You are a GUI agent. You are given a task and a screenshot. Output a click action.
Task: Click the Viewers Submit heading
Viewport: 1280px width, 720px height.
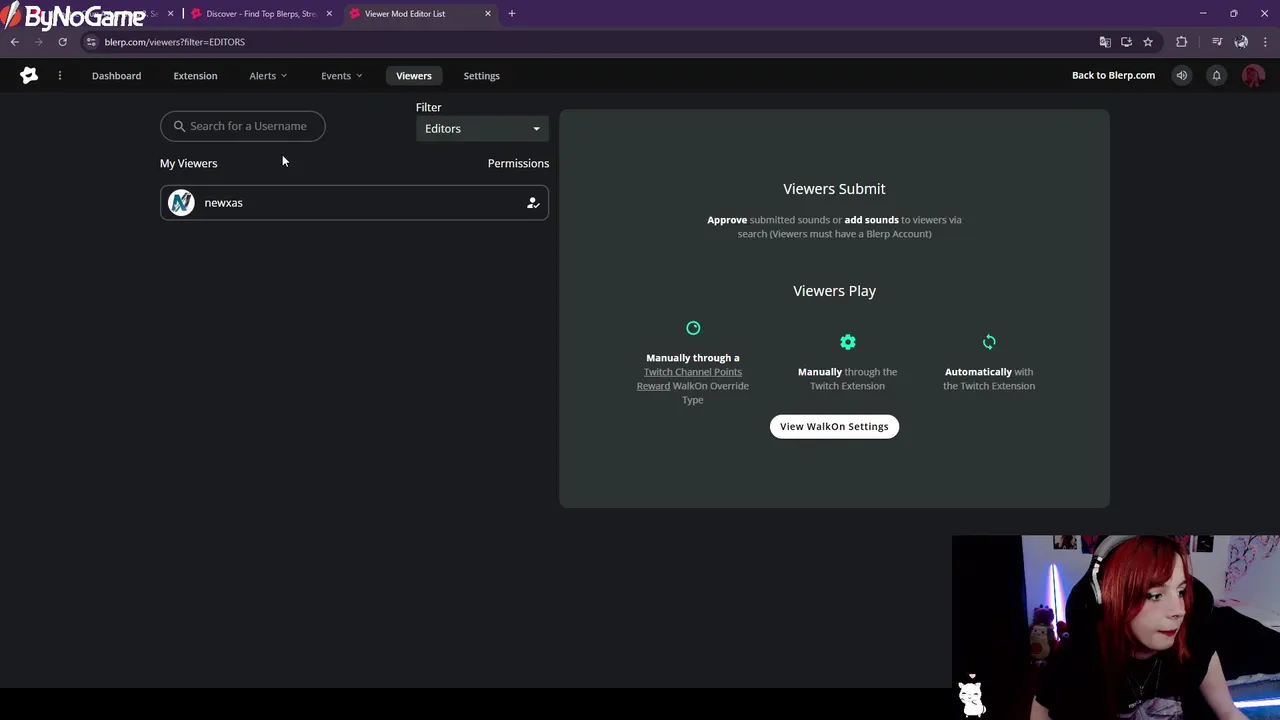tap(834, 189)
